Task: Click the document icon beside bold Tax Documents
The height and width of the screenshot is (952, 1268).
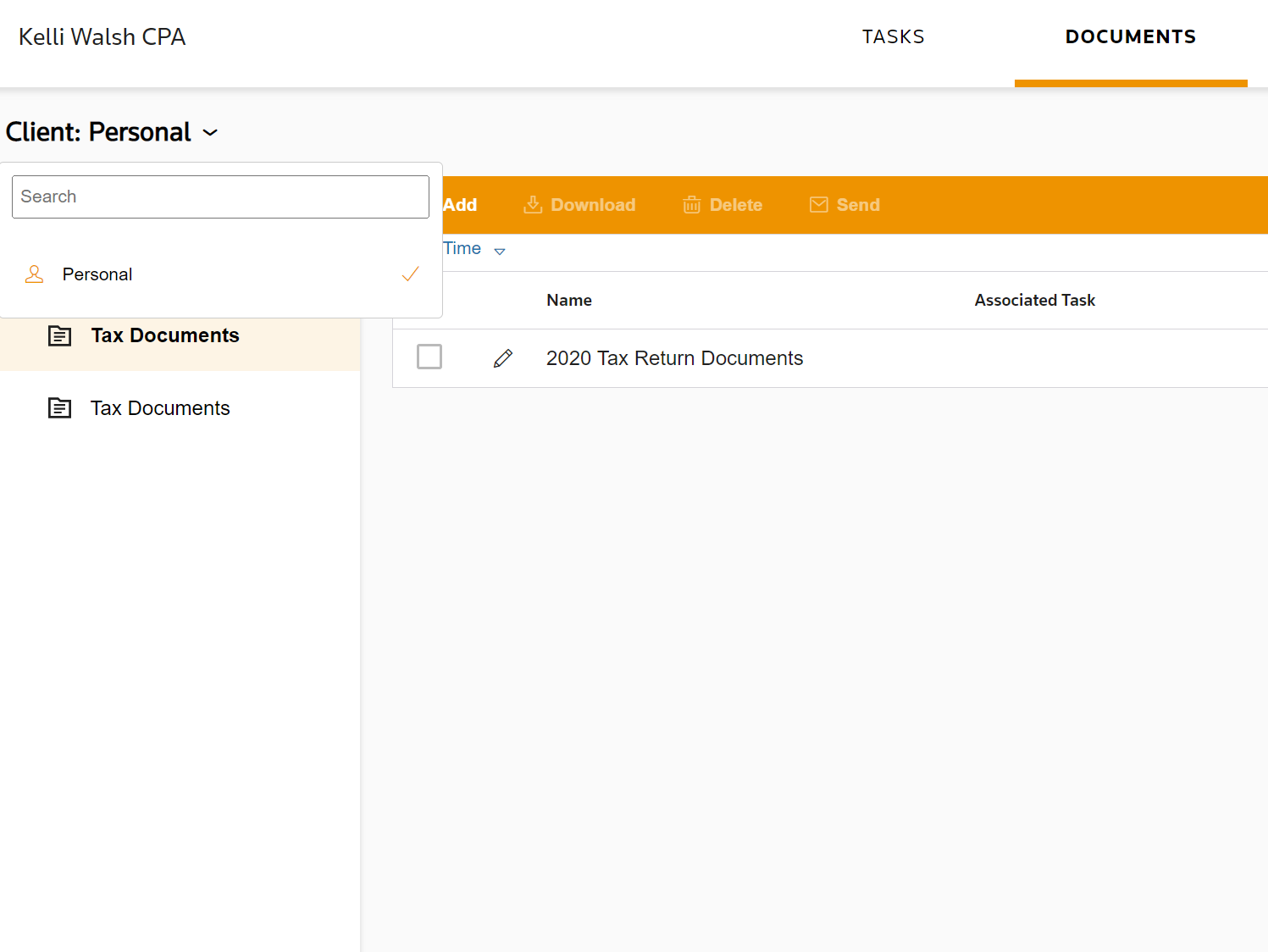Action: point(59,336)
